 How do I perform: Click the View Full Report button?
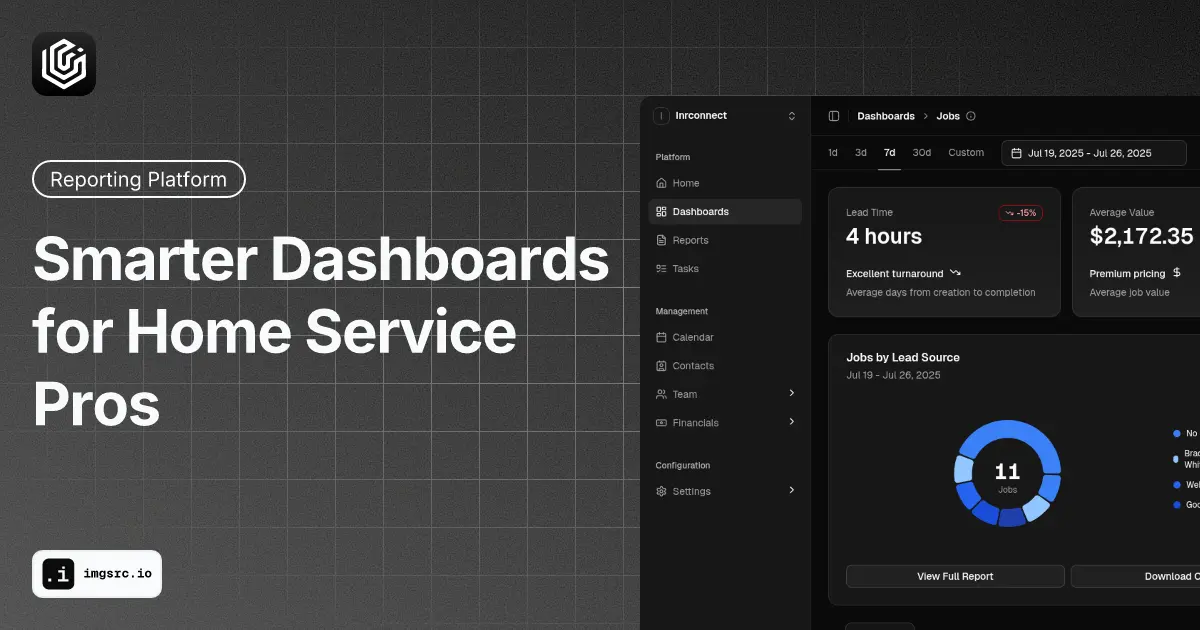tap(955, 576)
